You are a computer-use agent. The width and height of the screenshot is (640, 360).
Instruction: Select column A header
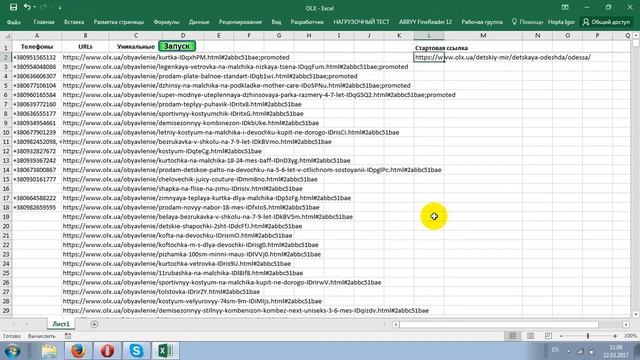coord(36,36)
